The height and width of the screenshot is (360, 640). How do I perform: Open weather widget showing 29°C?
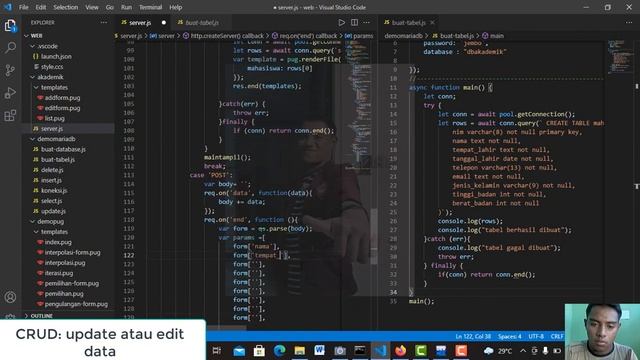click(498, 351)
